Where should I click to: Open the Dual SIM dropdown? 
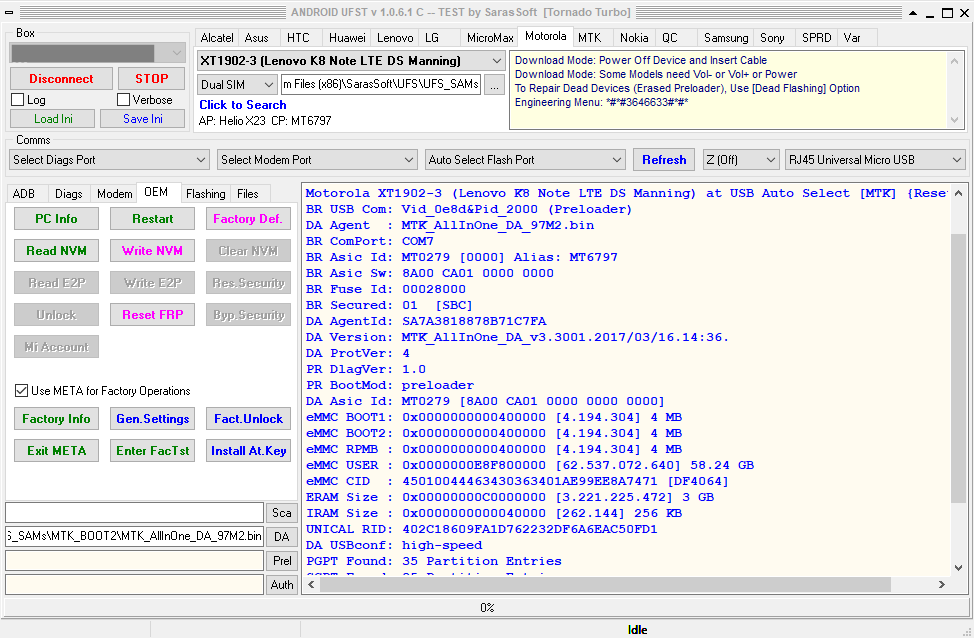[237, 84]
